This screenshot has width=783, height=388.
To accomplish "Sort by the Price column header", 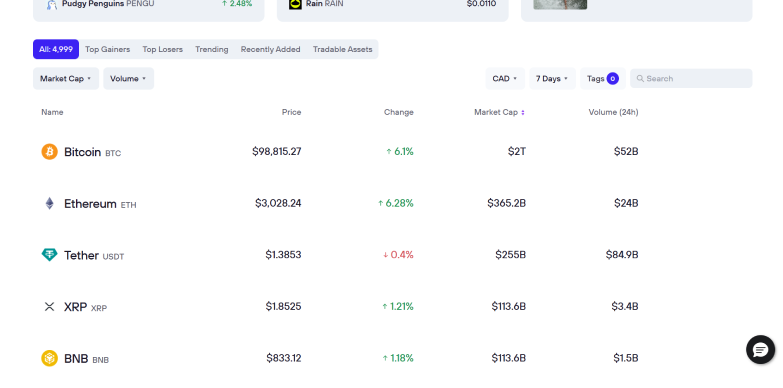I will (x=292, y=112).
